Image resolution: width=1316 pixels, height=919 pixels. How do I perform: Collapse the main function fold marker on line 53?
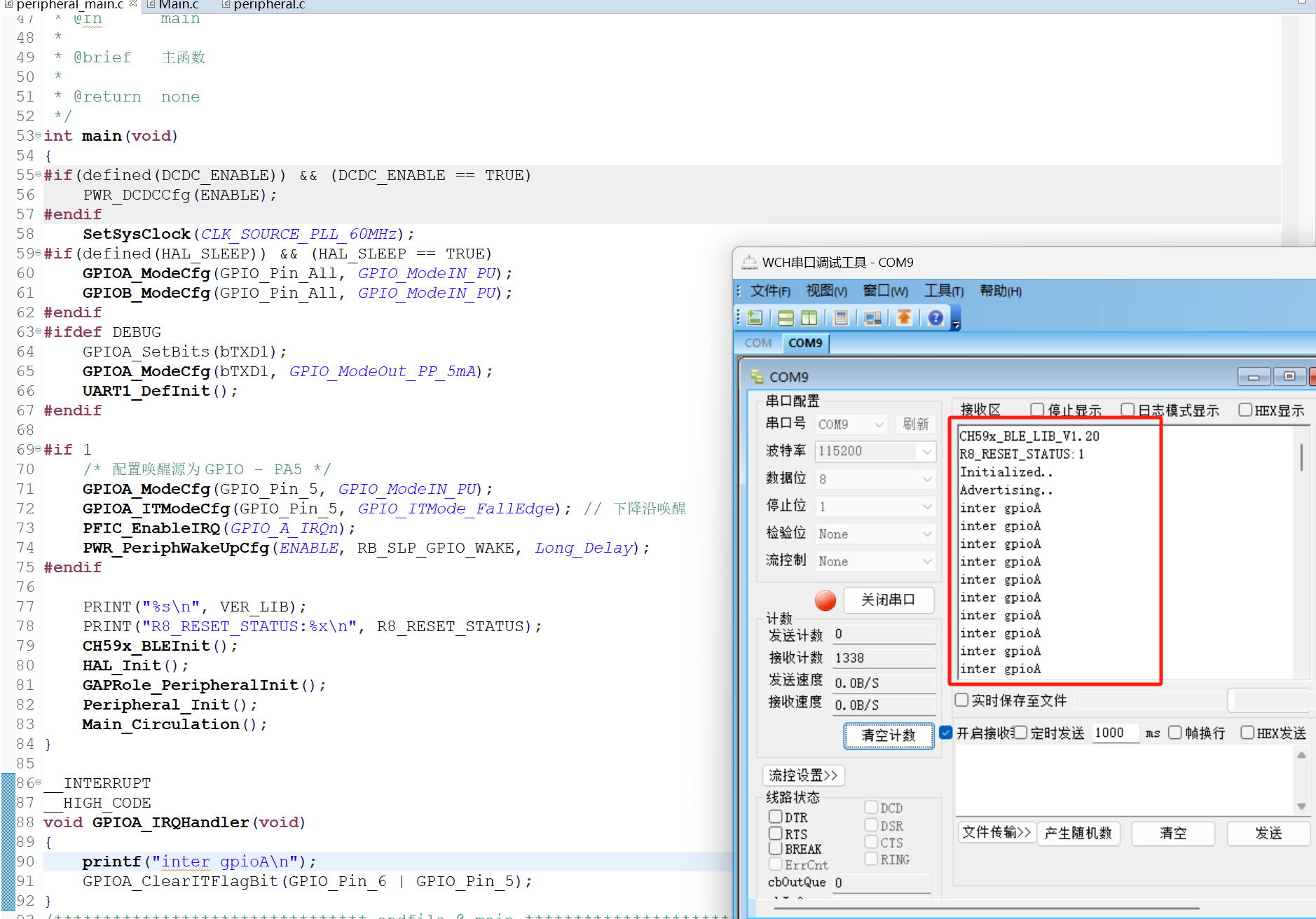pyautogui.click(x=38, y=134)
